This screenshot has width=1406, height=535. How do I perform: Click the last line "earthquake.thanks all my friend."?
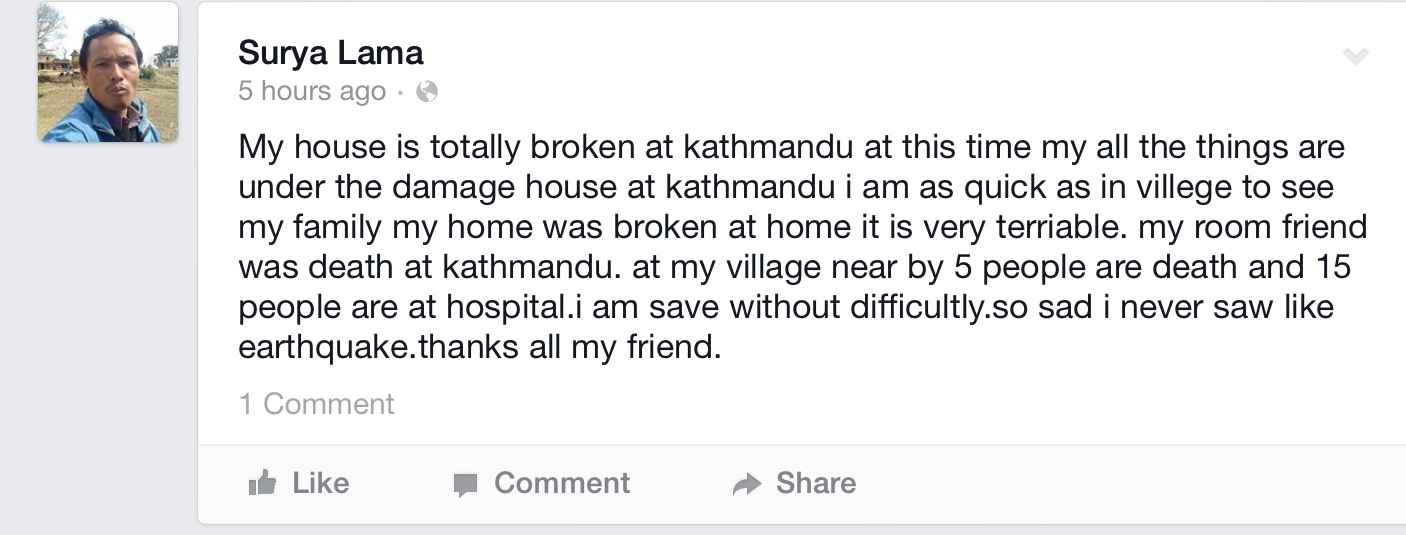click(479, 347)
